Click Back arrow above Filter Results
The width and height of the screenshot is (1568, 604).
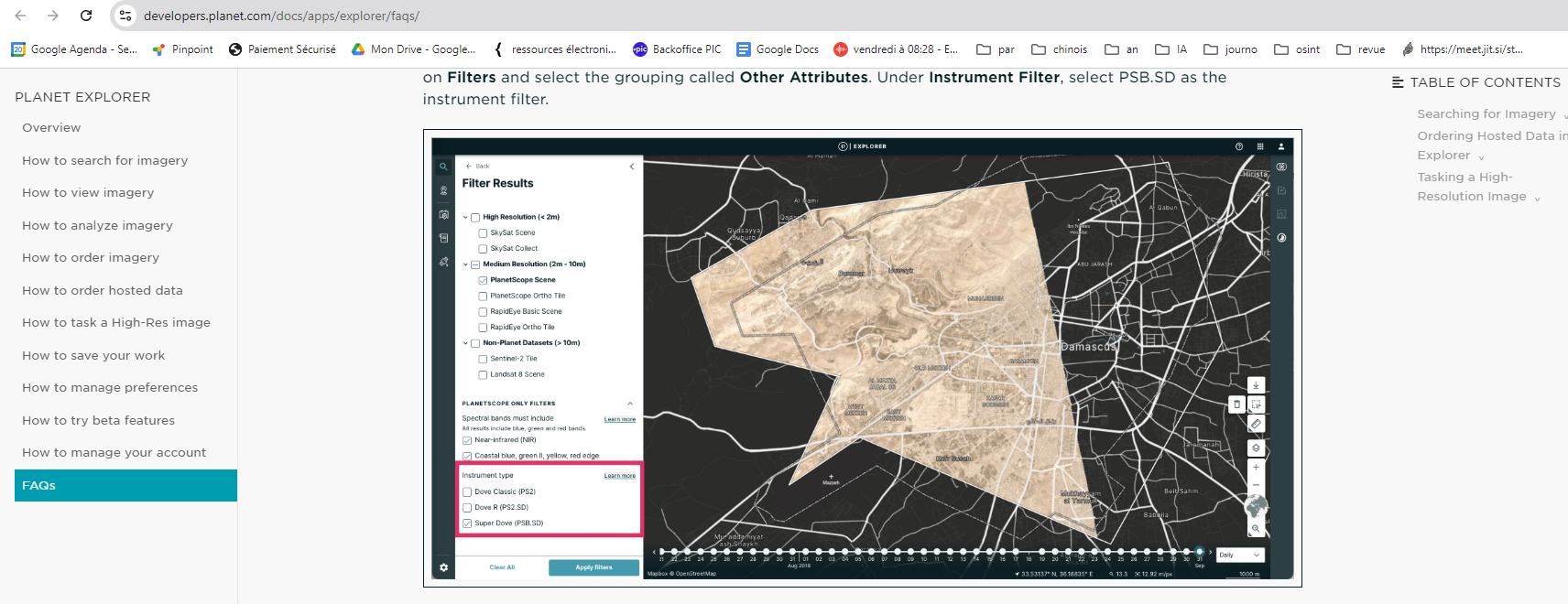477,166
